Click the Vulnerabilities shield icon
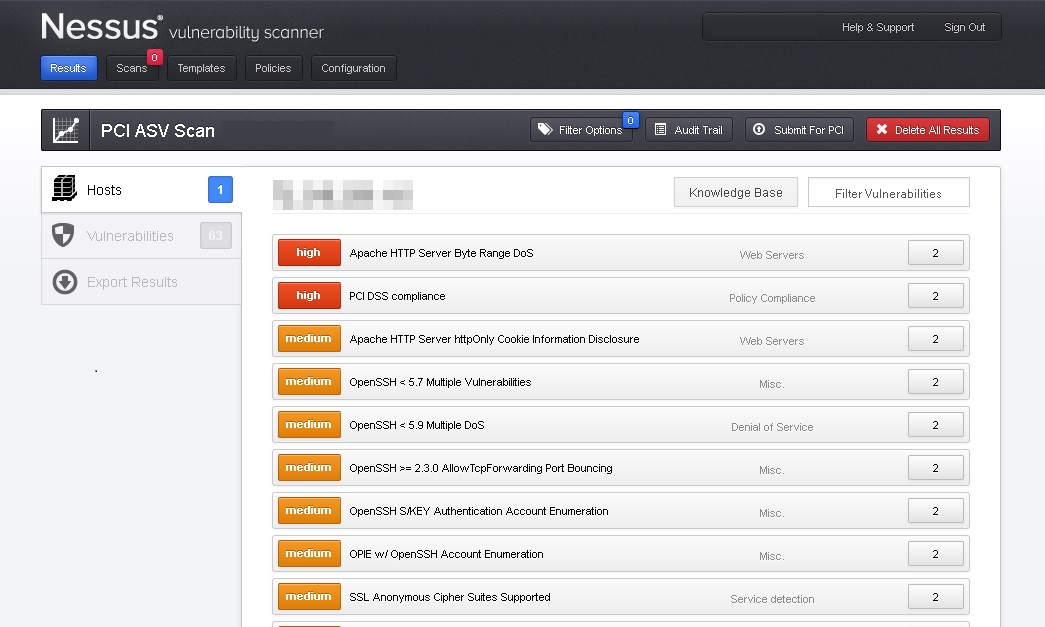Screen dimensions: 1045x627 point(64,236)
